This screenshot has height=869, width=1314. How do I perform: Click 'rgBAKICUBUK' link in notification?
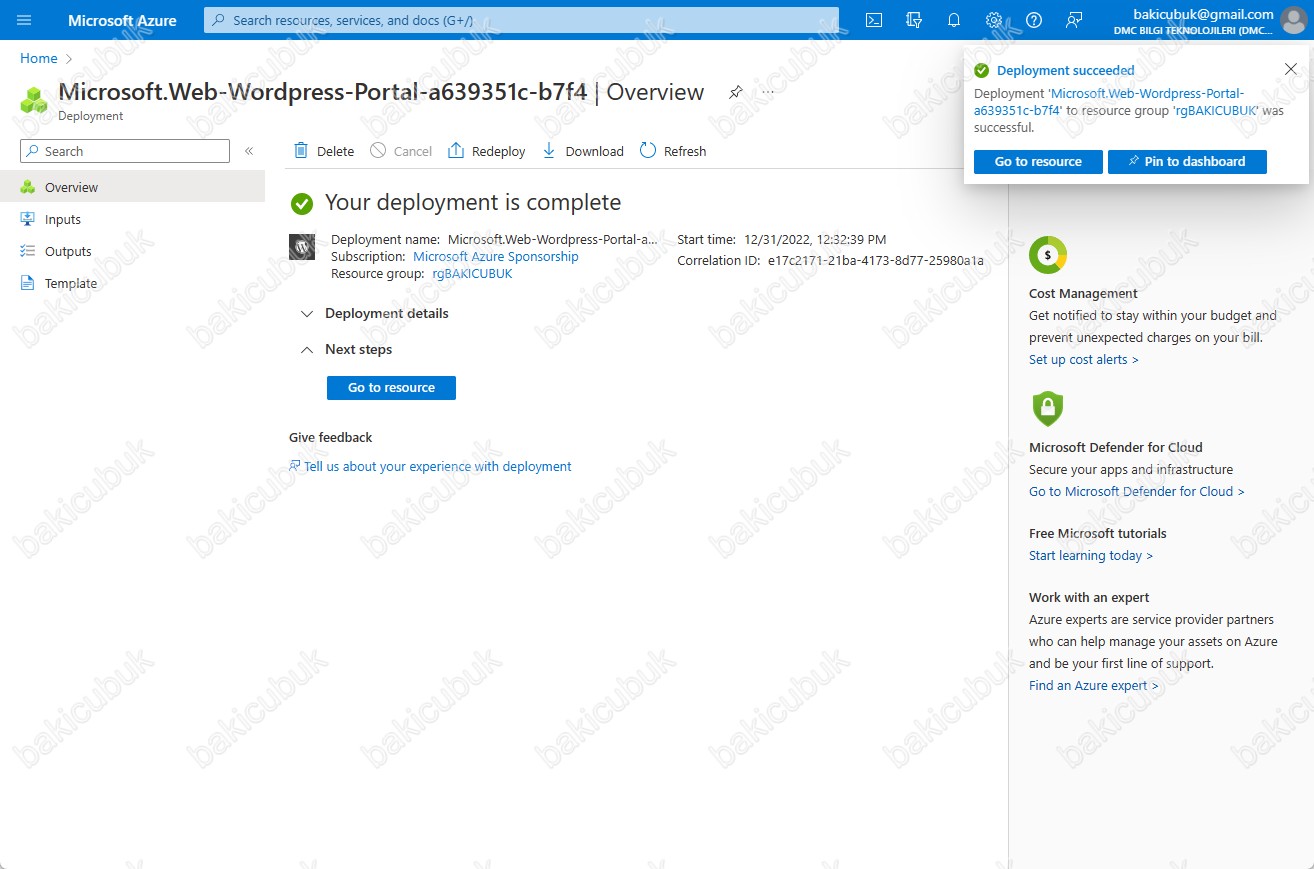(x=1215, y=111)
